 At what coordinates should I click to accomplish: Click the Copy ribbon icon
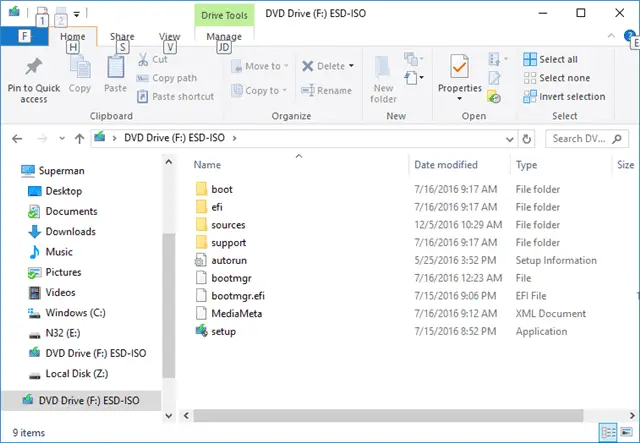click(80, 67)
